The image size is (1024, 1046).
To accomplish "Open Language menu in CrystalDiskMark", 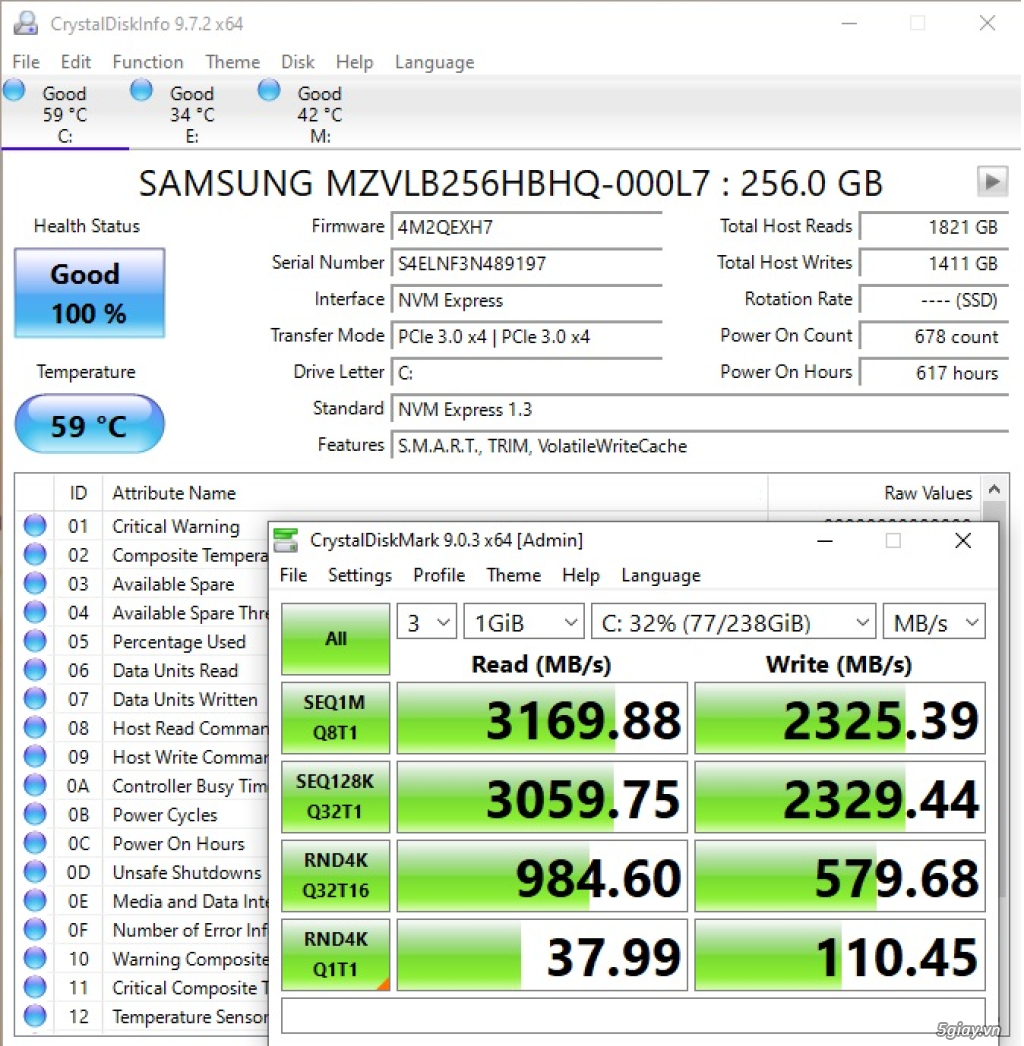I will (x=660, y=575).
